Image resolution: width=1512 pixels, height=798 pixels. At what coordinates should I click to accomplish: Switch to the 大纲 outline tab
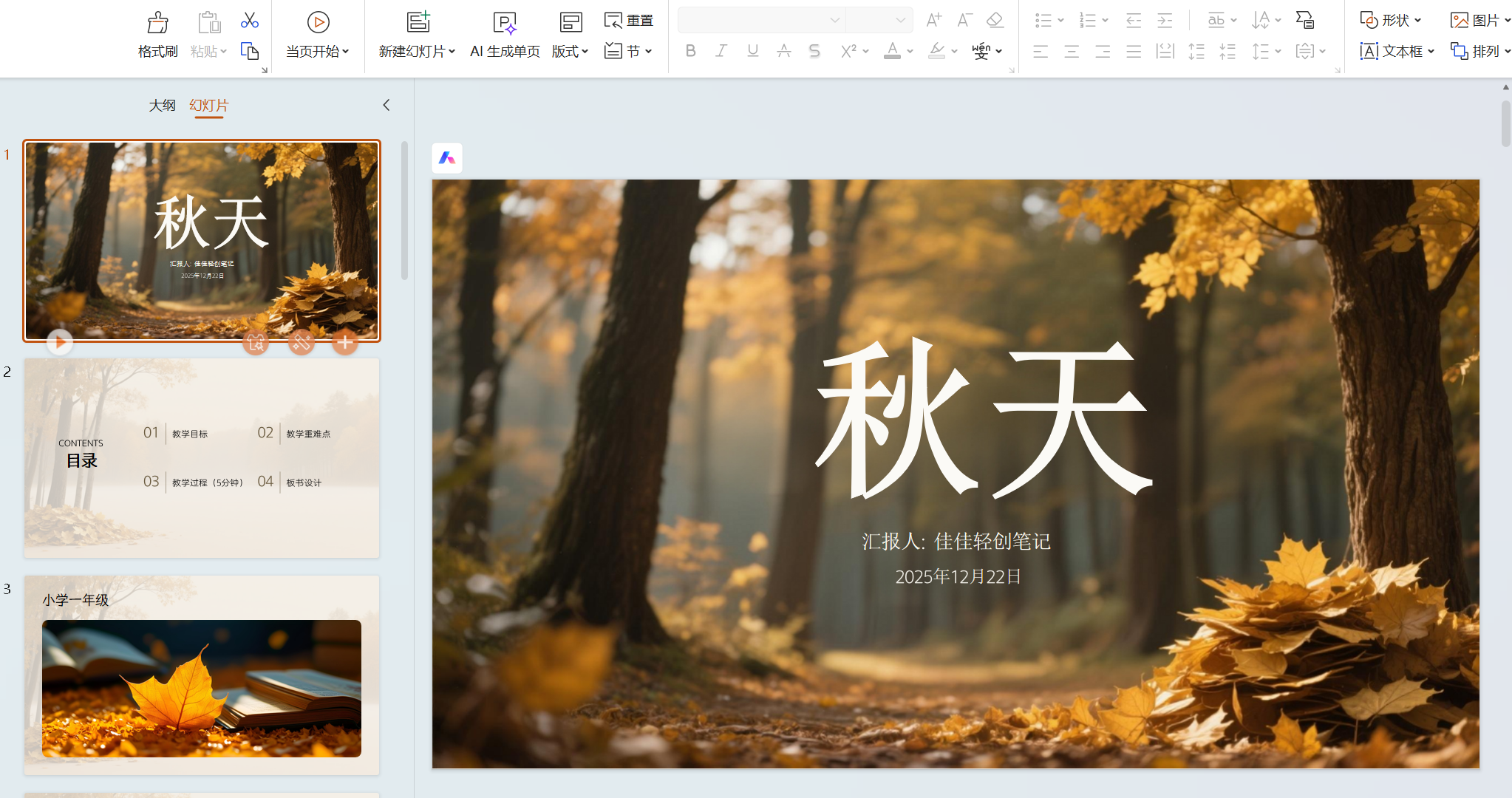coord(162,106)
